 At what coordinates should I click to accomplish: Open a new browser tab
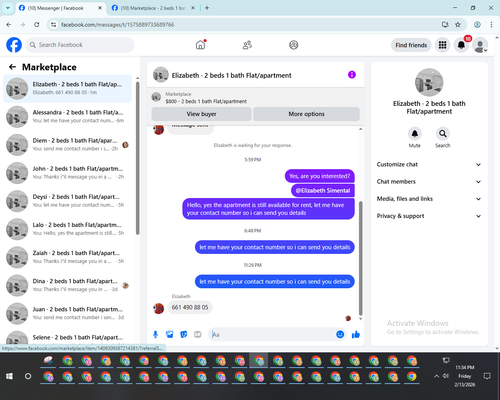point(207,8)
